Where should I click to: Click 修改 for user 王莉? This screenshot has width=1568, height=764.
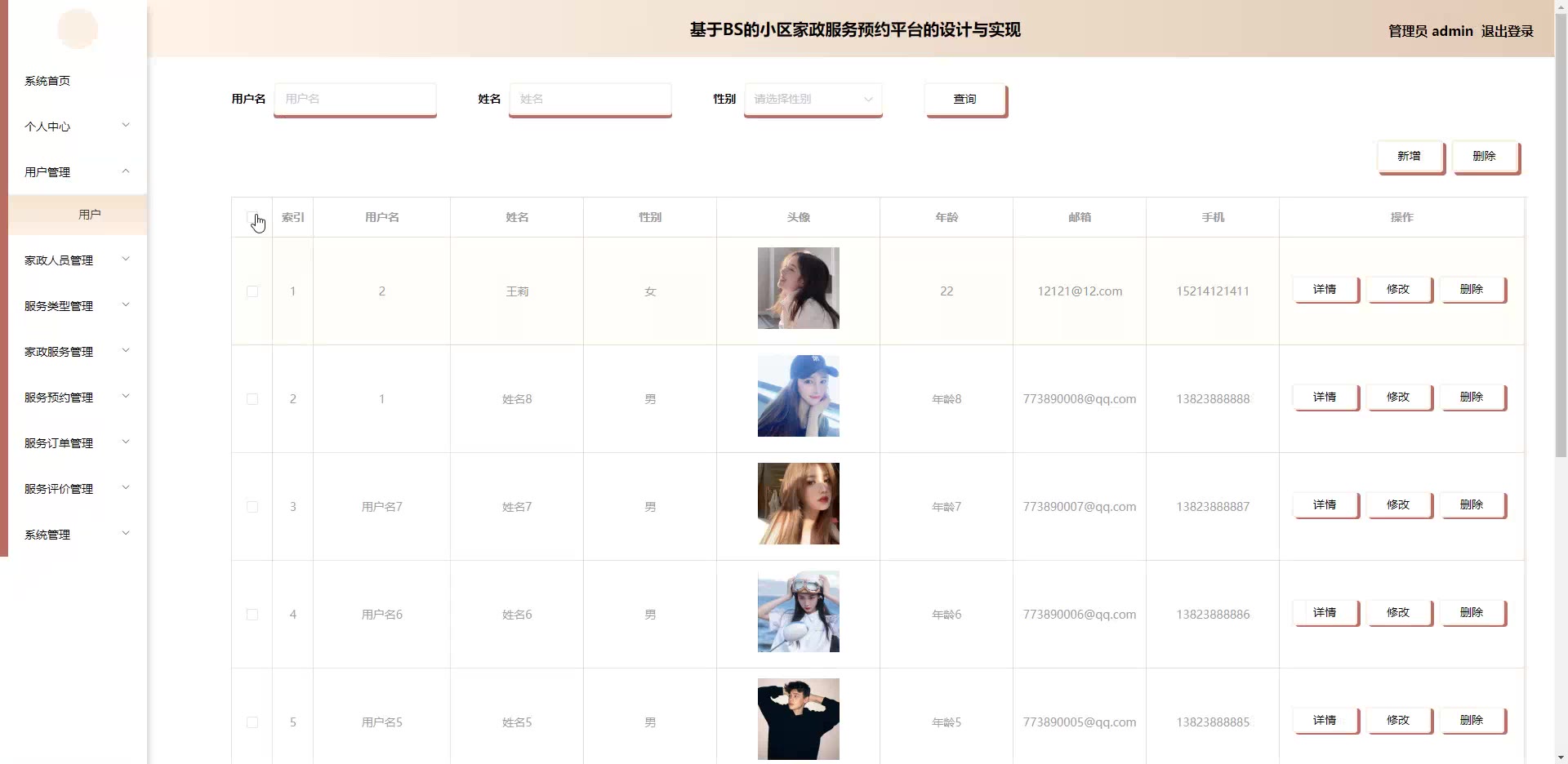coord(1399,290)
